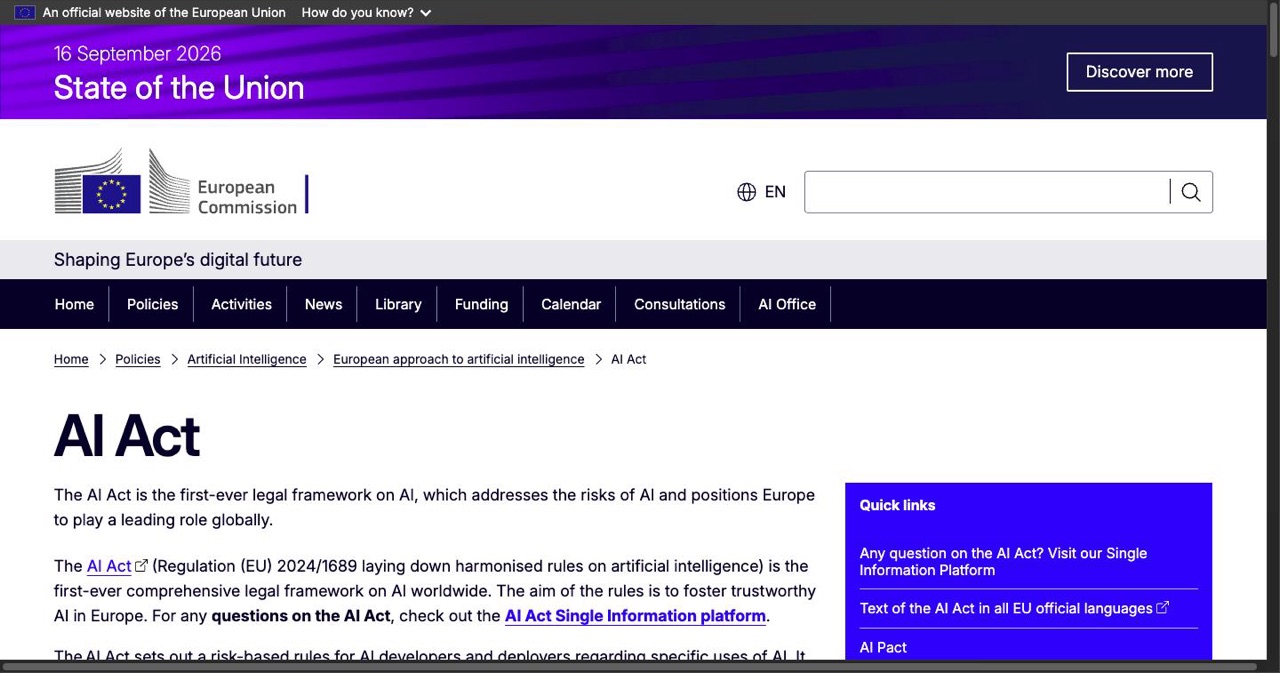
Task: Click the globe language icon
Action: tap(746, 192)
